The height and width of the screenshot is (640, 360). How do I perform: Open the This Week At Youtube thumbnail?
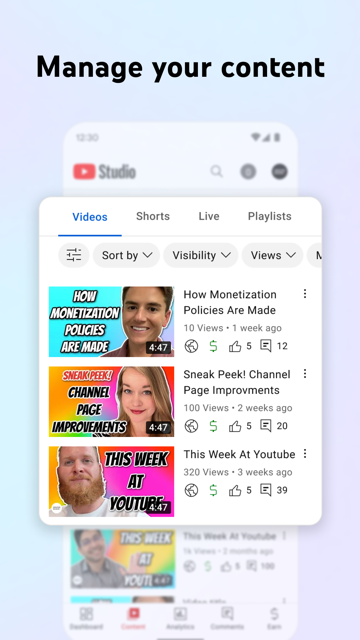(111, 482)
